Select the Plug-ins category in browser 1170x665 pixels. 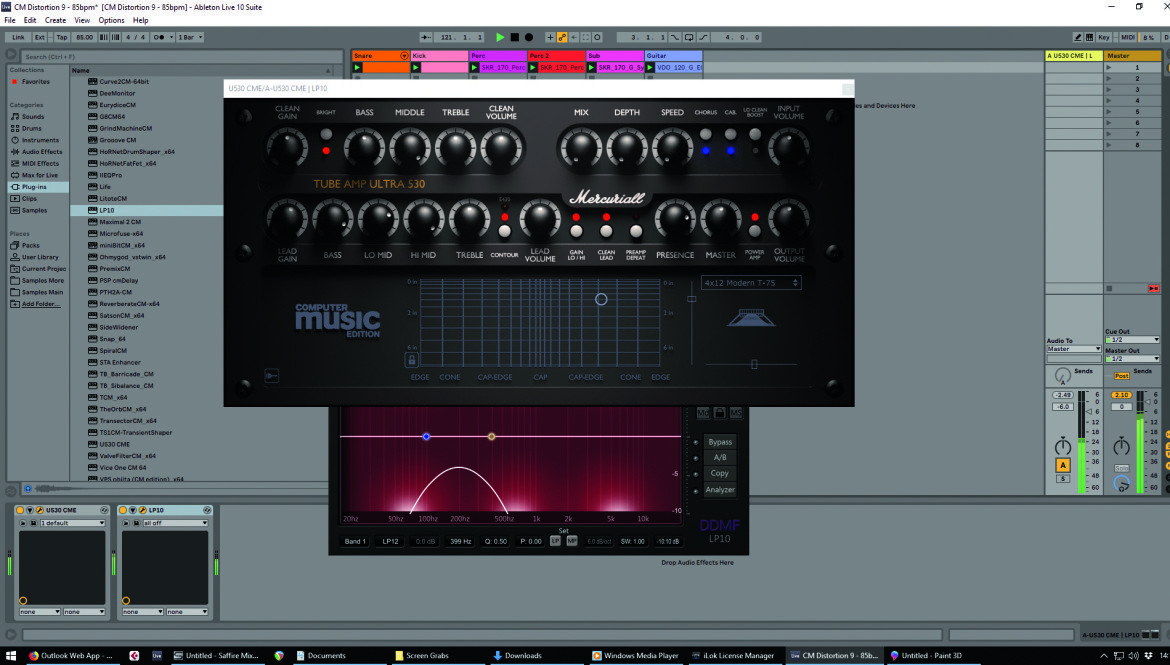tap(39, 187)
